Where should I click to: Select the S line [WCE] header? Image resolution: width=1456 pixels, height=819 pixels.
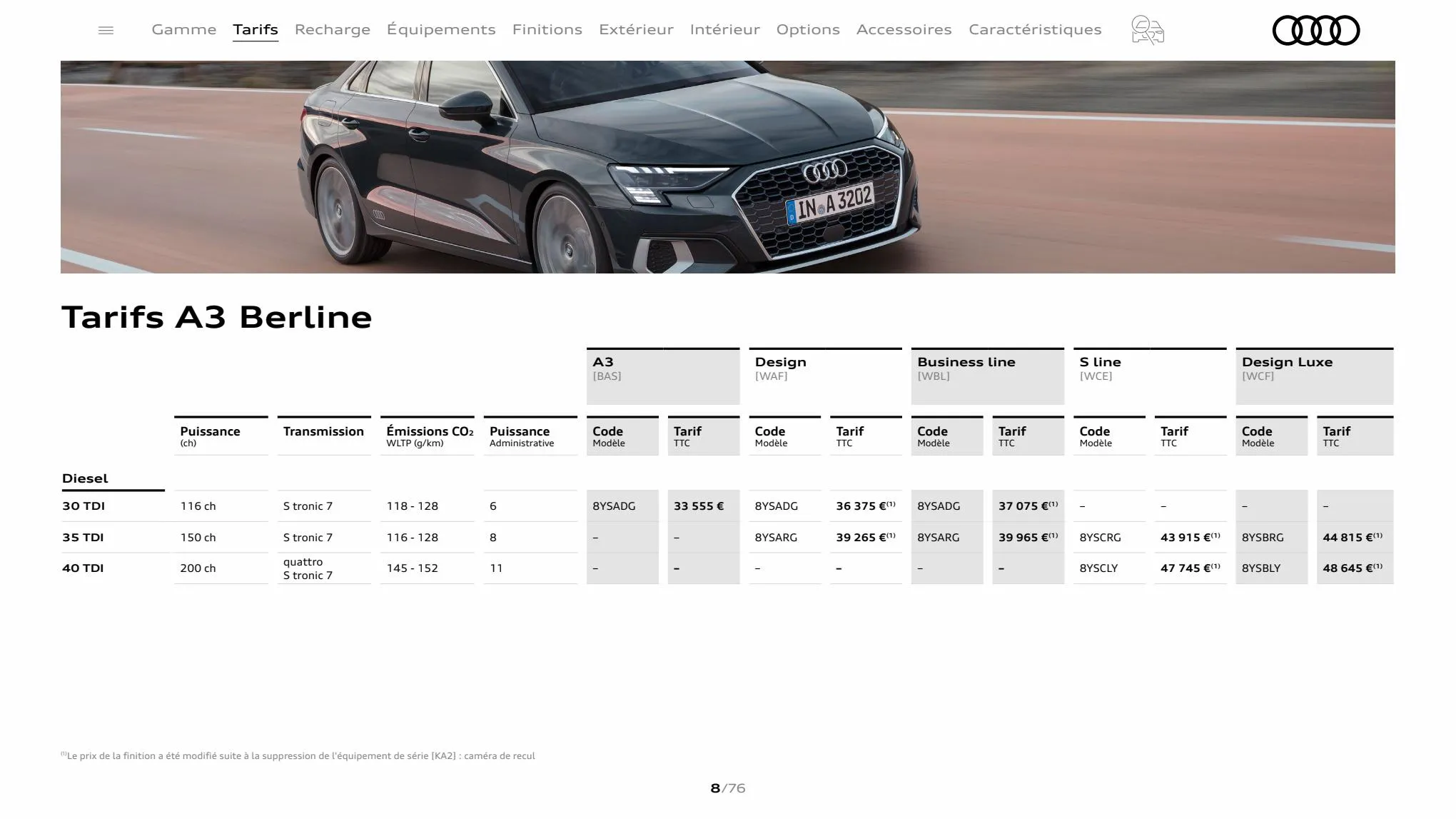[x=1150, y=376]
